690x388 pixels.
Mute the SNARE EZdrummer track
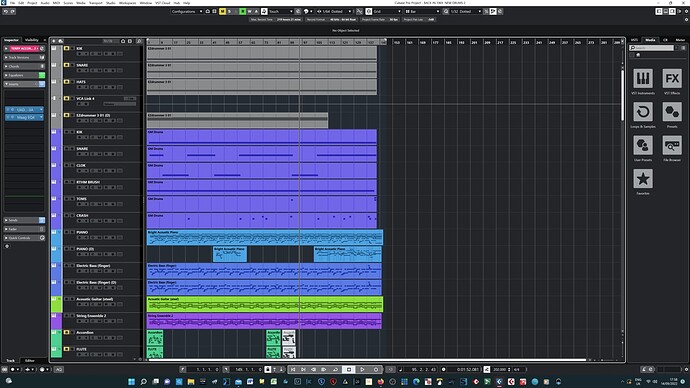pos(66,65)
